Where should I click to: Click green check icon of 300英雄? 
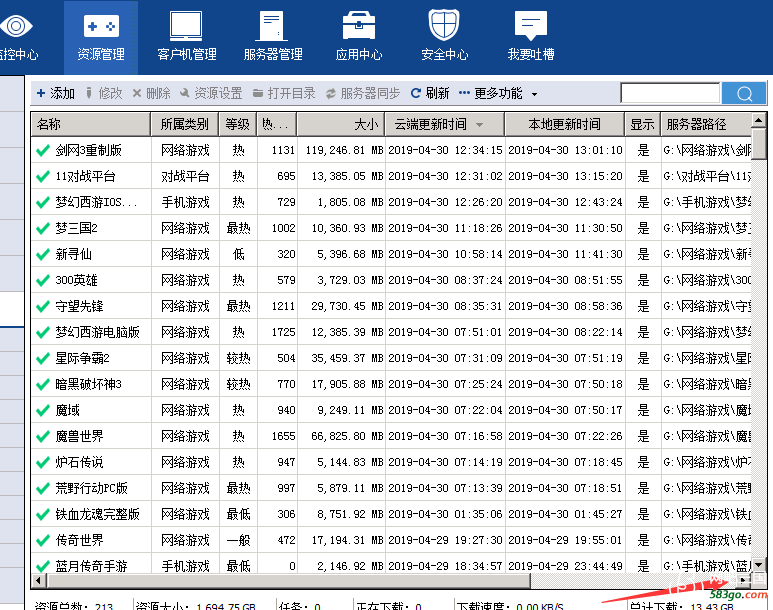43,281
